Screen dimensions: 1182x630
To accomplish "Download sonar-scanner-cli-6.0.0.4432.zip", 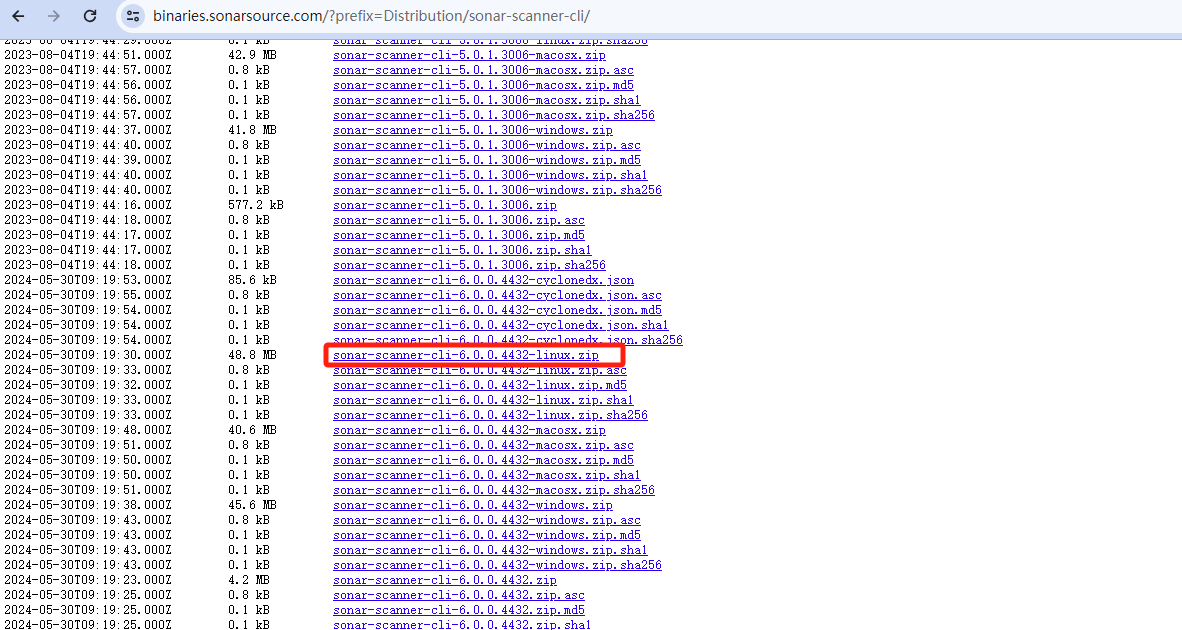I will (445, 580).
